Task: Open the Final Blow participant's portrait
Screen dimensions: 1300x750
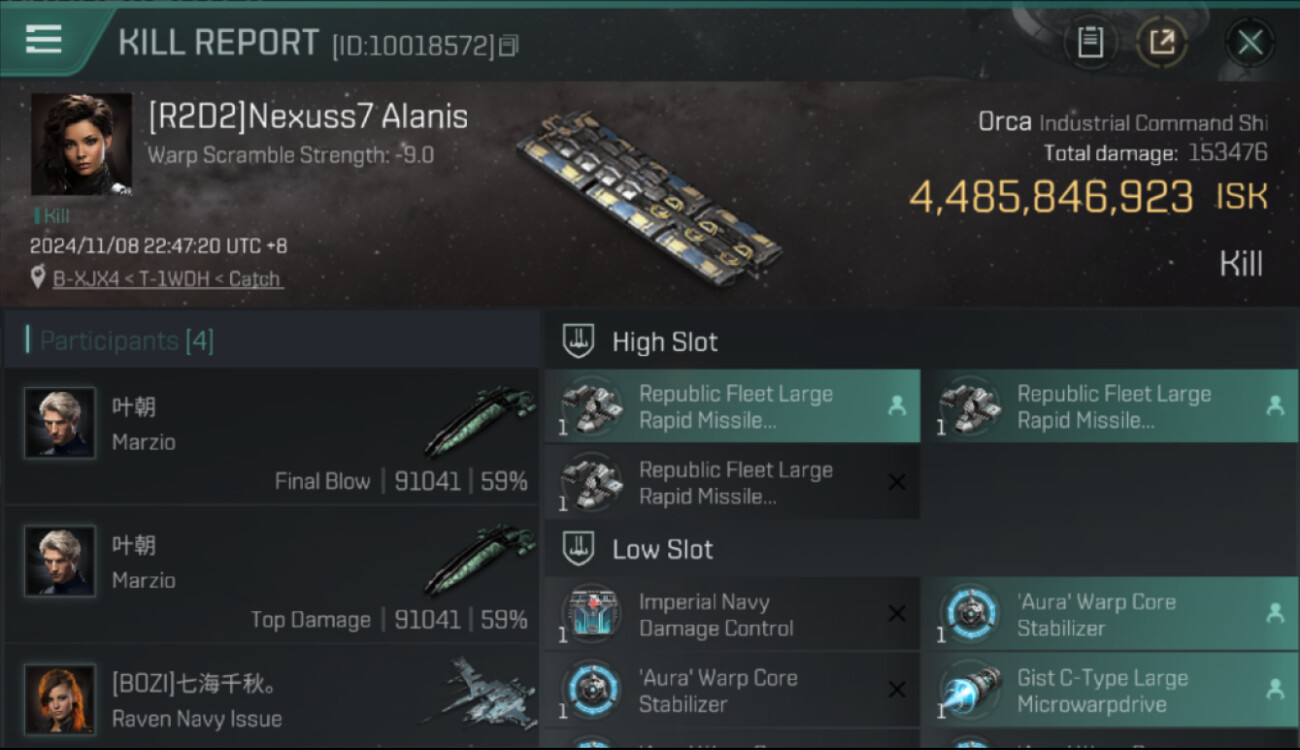Action: click(60, 423)
